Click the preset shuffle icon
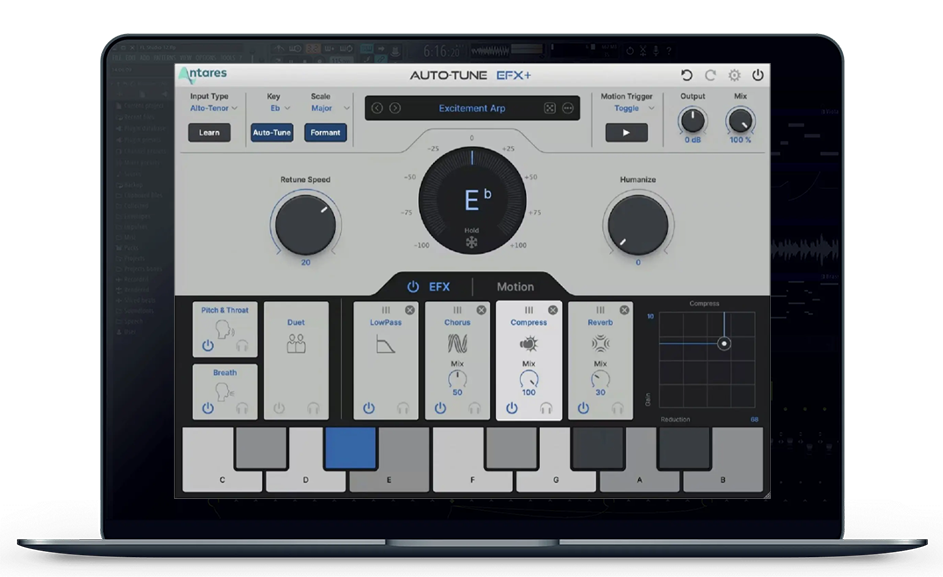The image size is (943, 577). pos(549,108)
